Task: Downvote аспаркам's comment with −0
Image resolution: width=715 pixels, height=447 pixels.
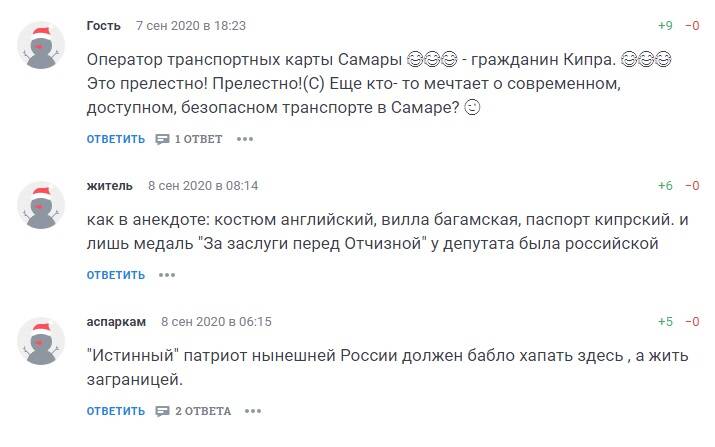Action: 692,322
